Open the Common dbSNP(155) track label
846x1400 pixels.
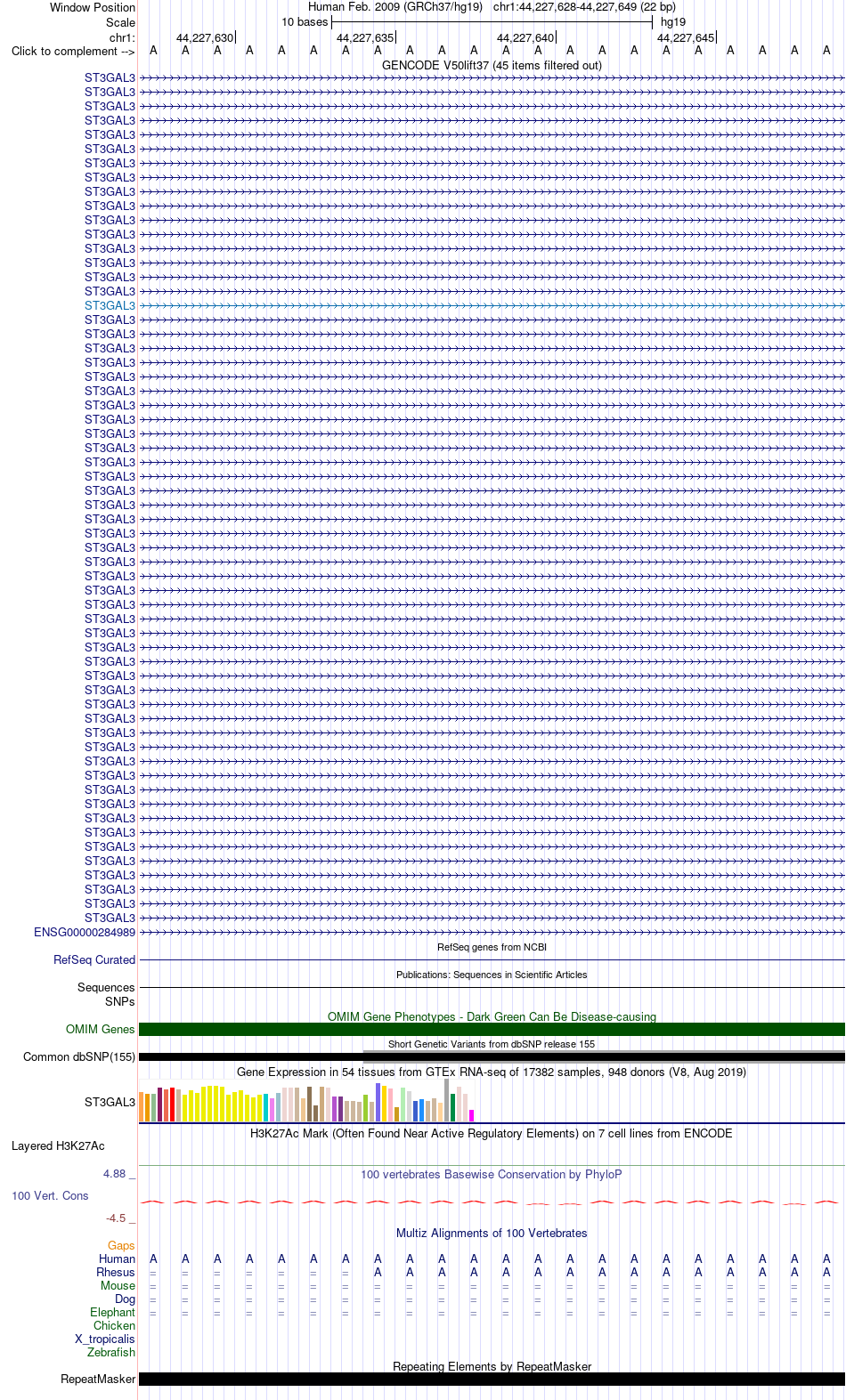coord(79,1056)
